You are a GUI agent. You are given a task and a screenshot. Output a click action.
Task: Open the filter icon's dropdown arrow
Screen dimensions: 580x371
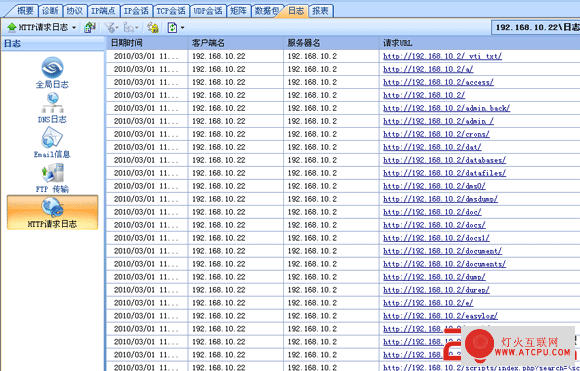[x=117, y=28]
